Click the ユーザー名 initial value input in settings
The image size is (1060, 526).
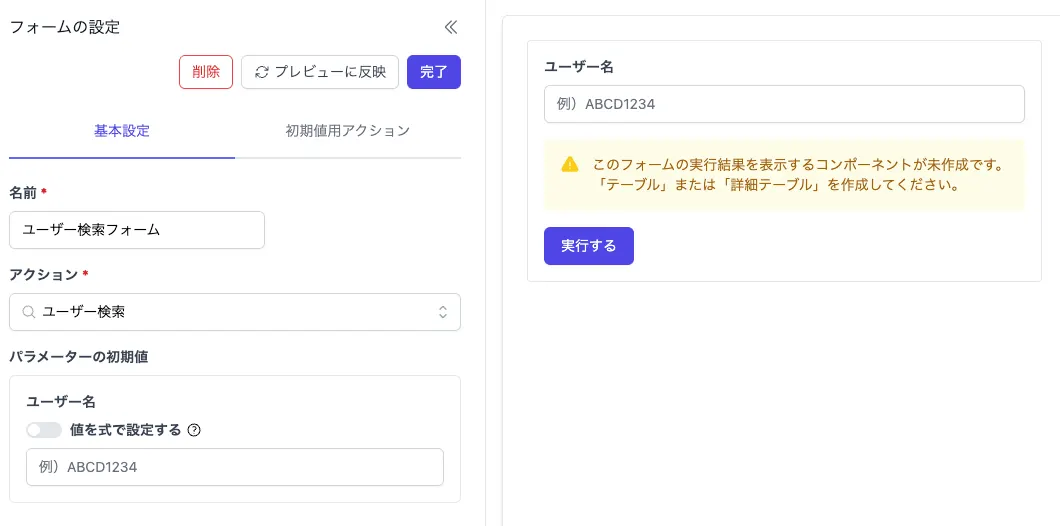[235, 467]
